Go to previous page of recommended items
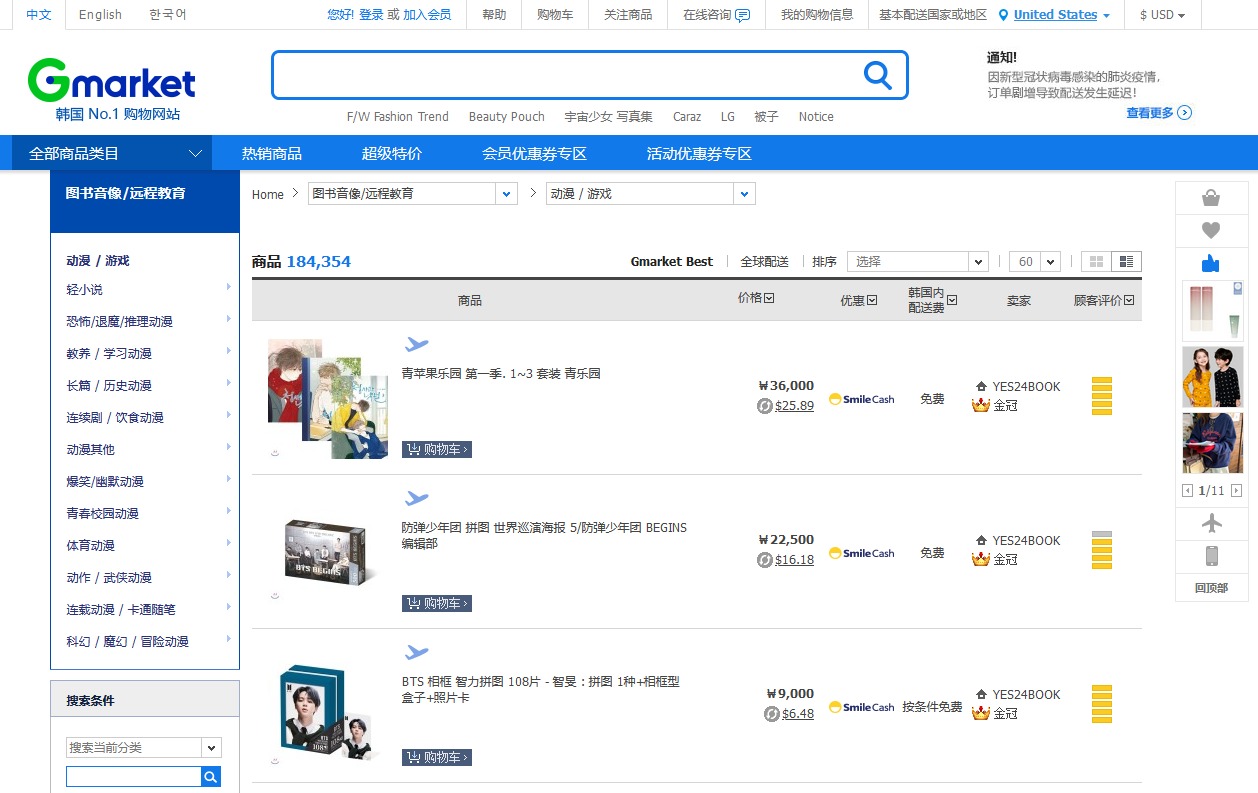Image resolution: width=1258 pixels, height=793 pixels. click(x=1188, y=491)
